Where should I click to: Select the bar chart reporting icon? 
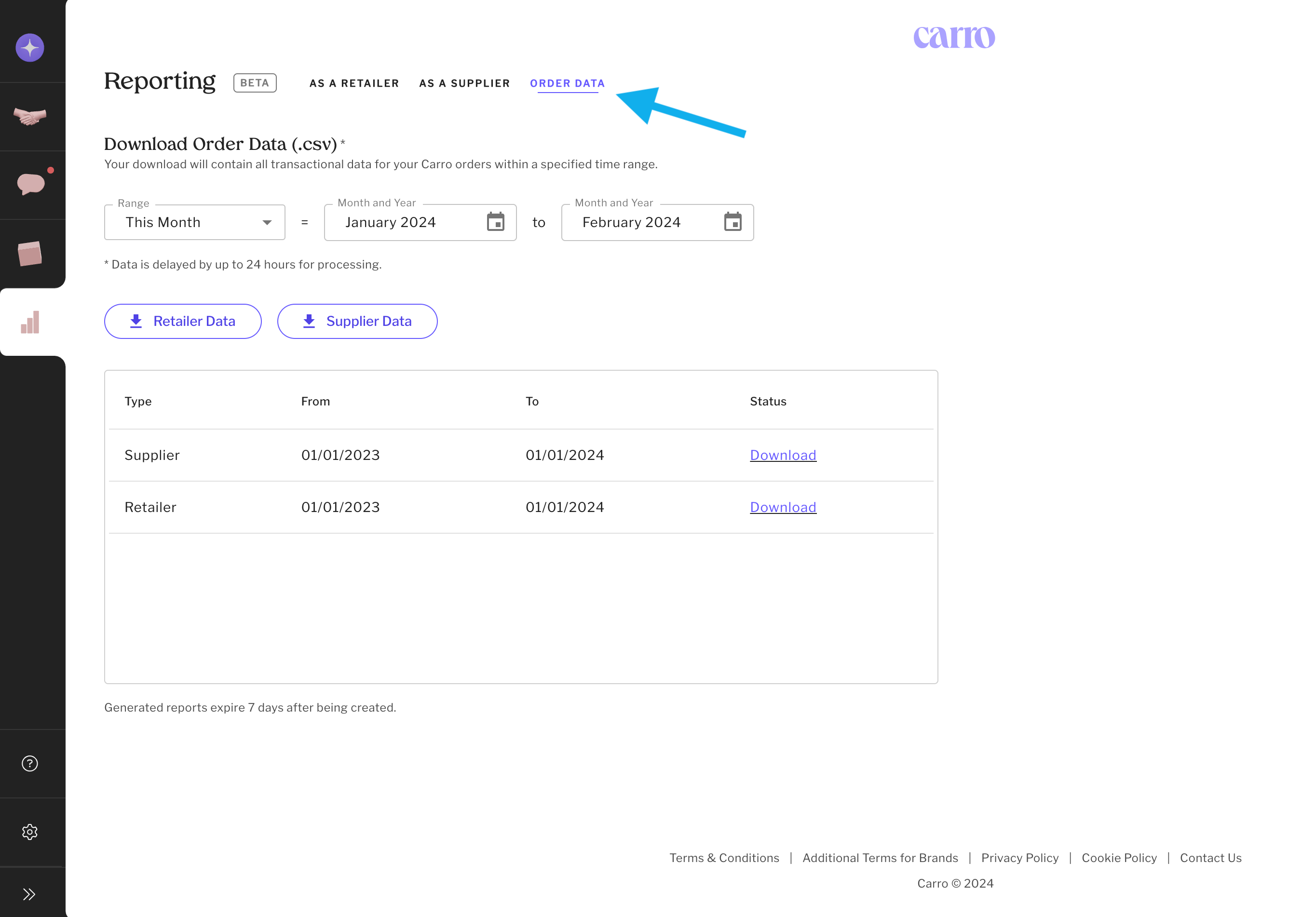coord(30,322)
